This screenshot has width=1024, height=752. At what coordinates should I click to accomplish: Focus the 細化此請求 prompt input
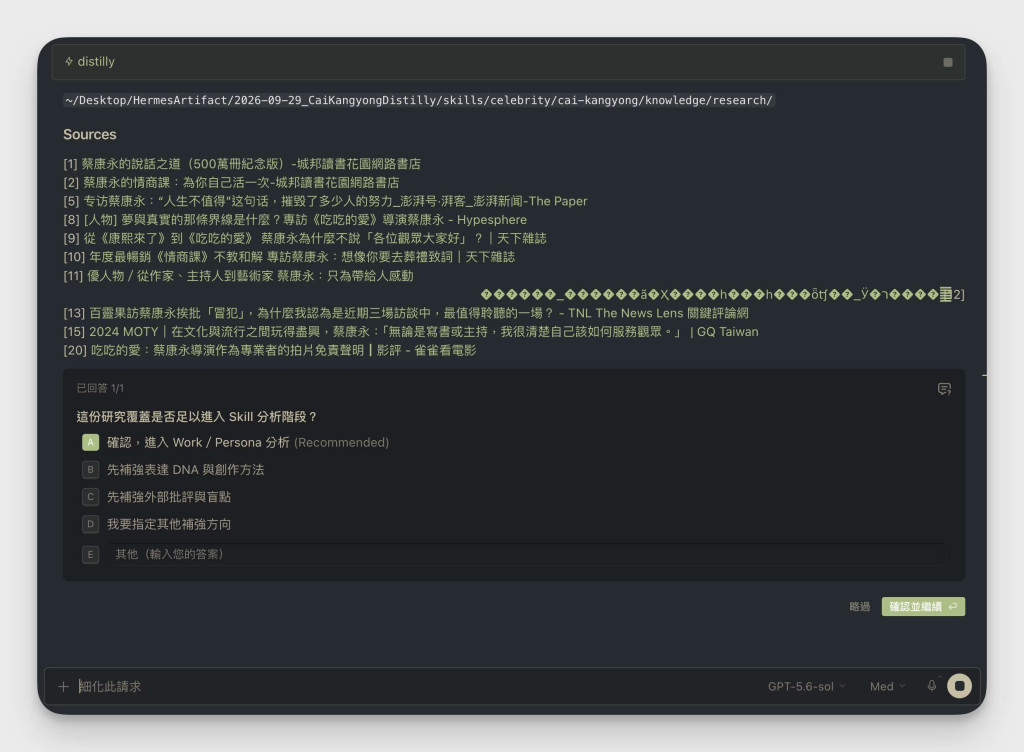pyautogui.click(x=418, y=686)
